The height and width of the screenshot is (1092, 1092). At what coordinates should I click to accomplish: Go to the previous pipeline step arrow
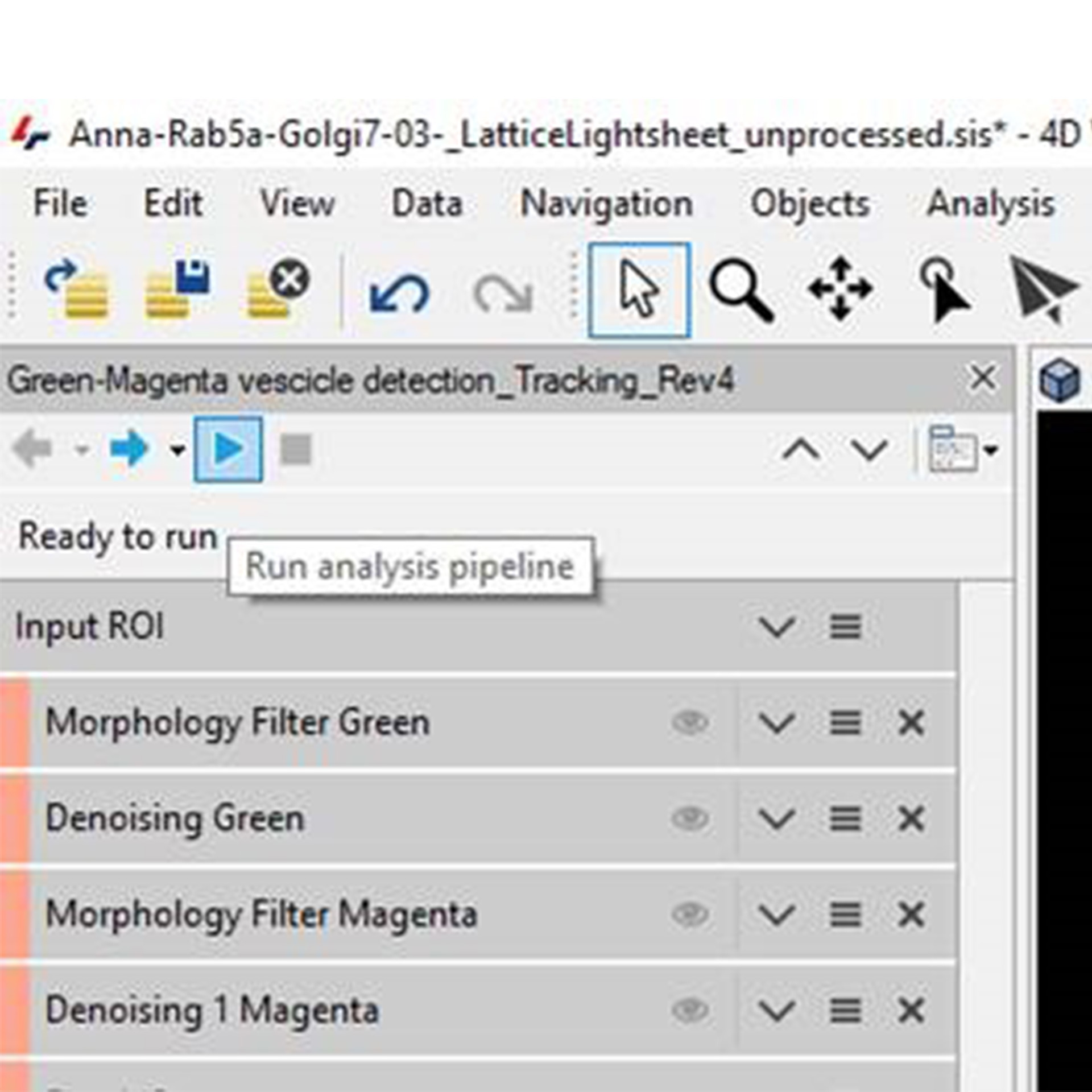(x=32, y=449)
